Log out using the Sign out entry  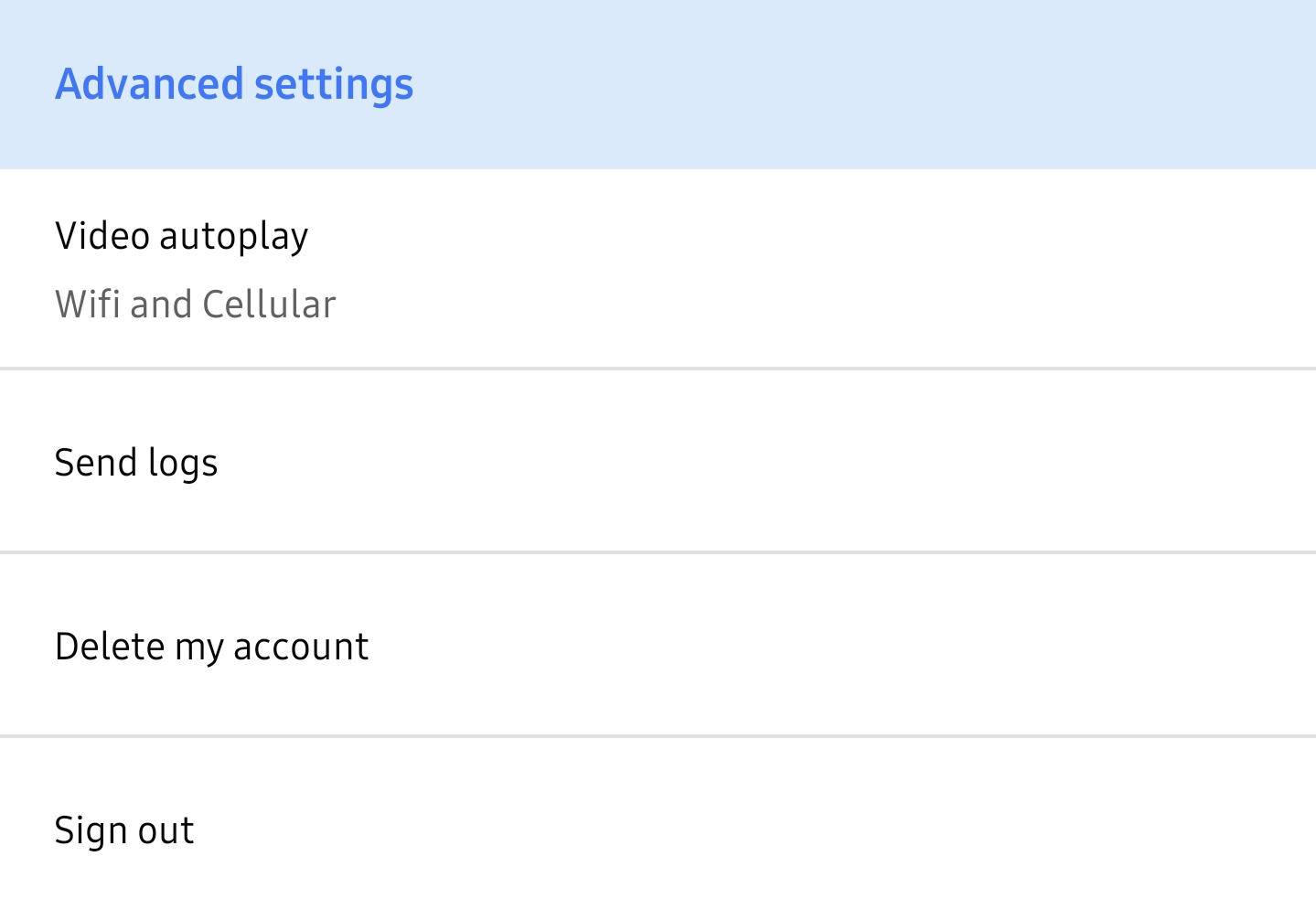658,819
